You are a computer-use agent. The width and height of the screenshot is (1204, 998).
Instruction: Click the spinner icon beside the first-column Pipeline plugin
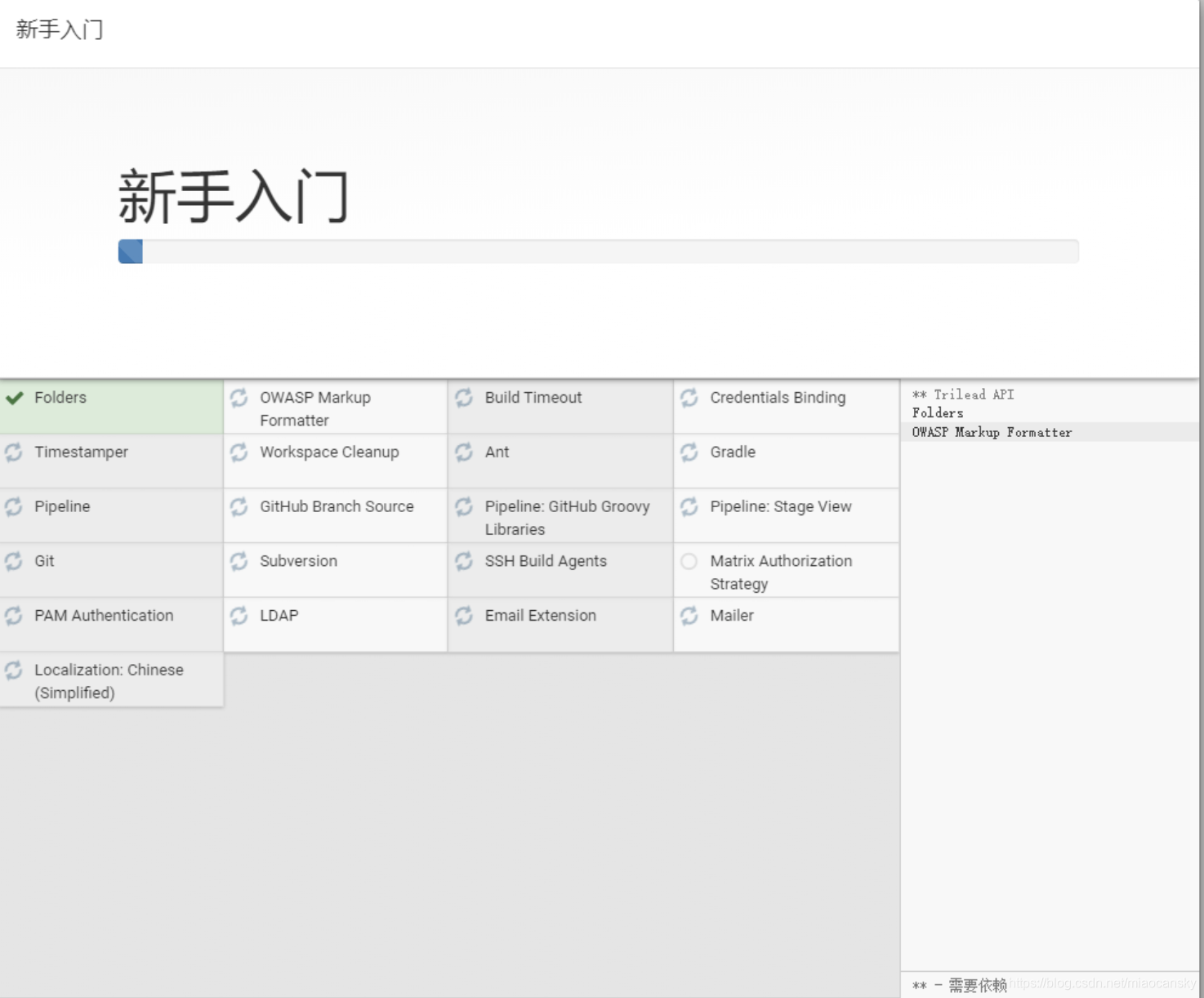[14, 507]
